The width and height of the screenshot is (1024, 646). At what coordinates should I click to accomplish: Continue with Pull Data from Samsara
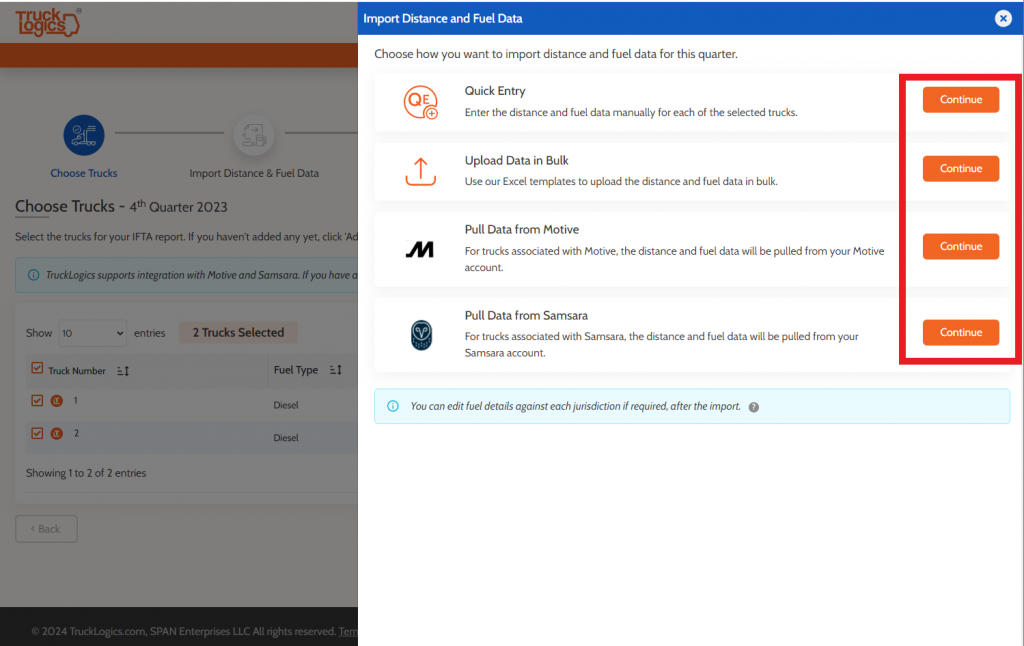tap(961, 332)
